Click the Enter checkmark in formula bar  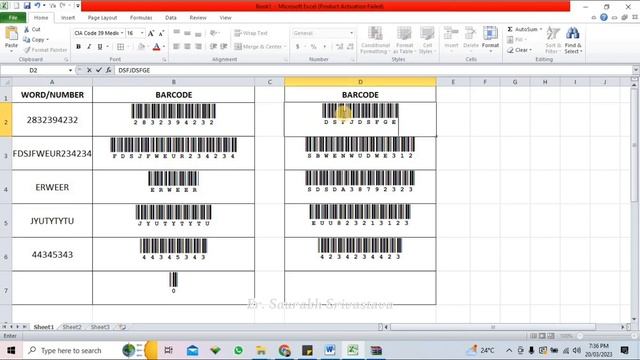tap(99, 70)
